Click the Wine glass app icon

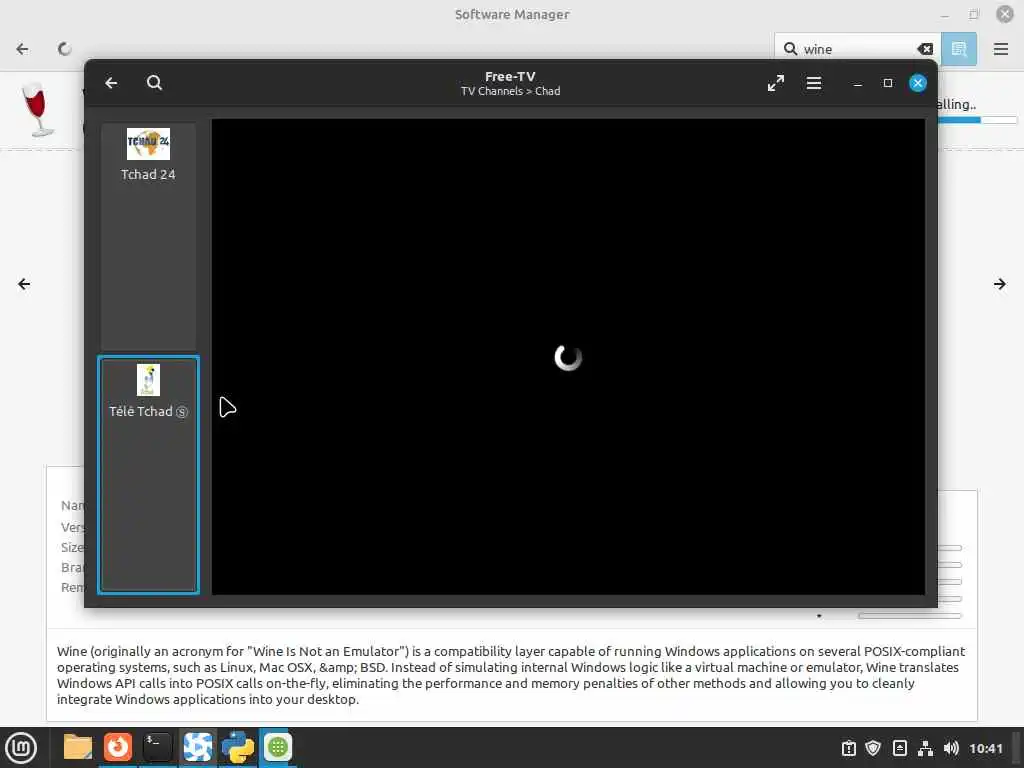click(37, 109)
